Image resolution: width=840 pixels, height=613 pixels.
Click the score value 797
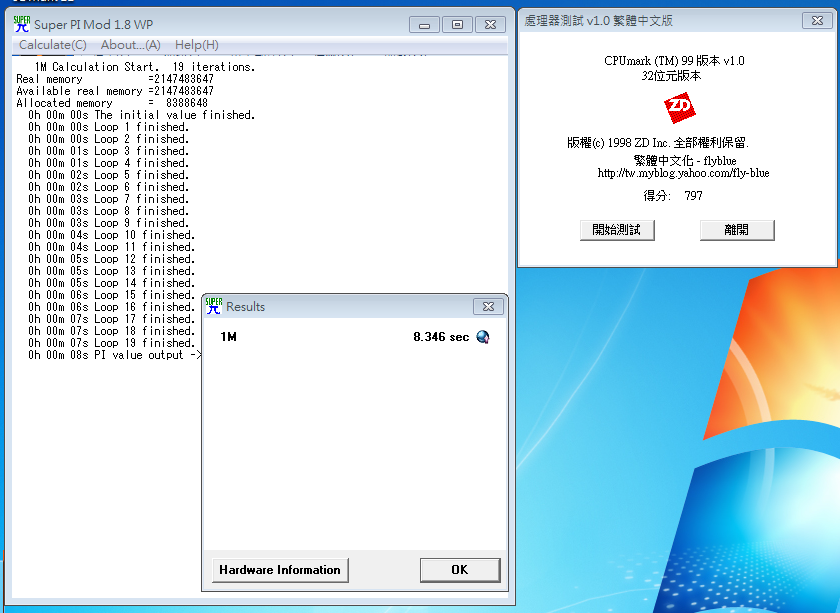pos(693,196)
